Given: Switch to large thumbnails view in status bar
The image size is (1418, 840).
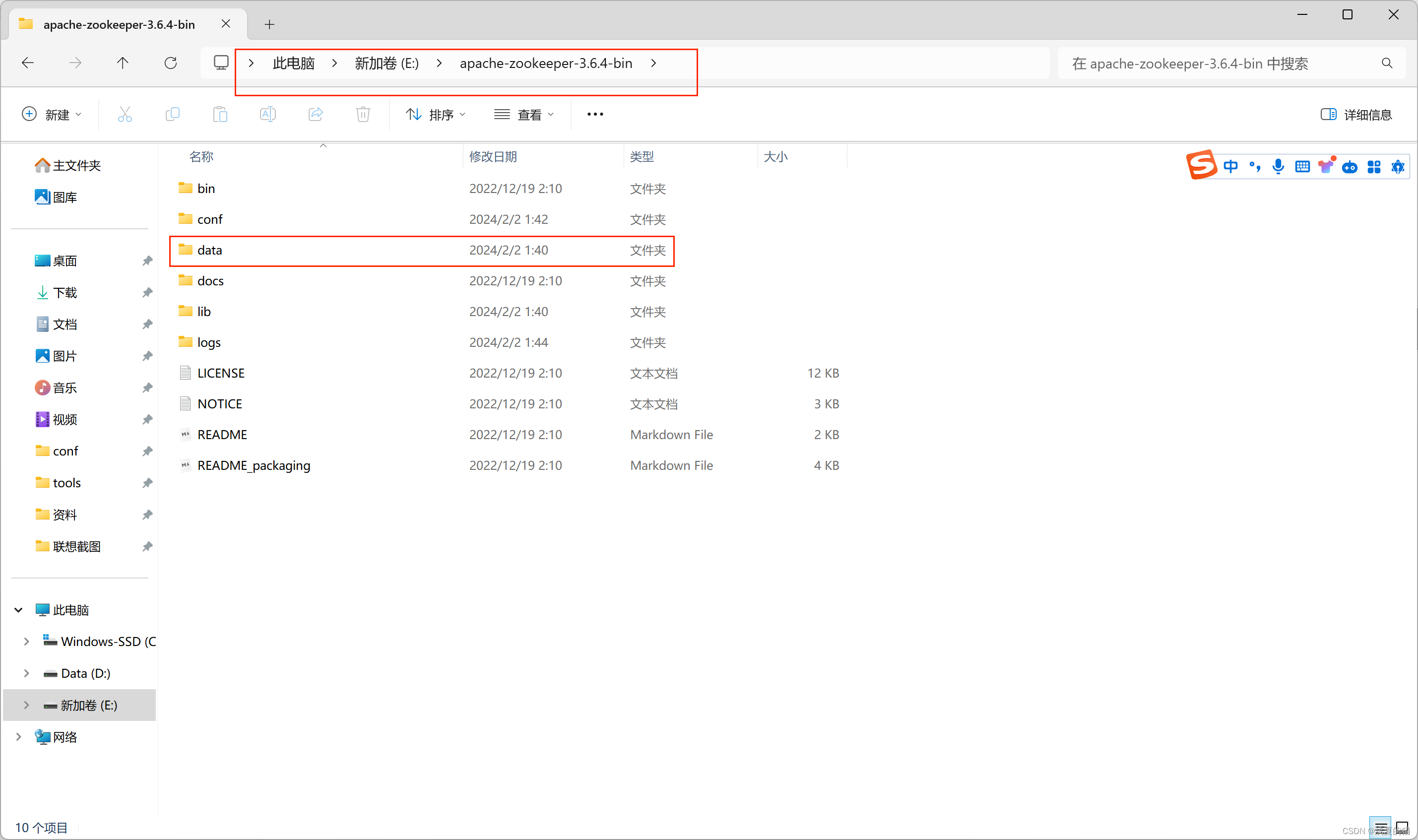Looking at the screenshot, I should coord(1402,827).
